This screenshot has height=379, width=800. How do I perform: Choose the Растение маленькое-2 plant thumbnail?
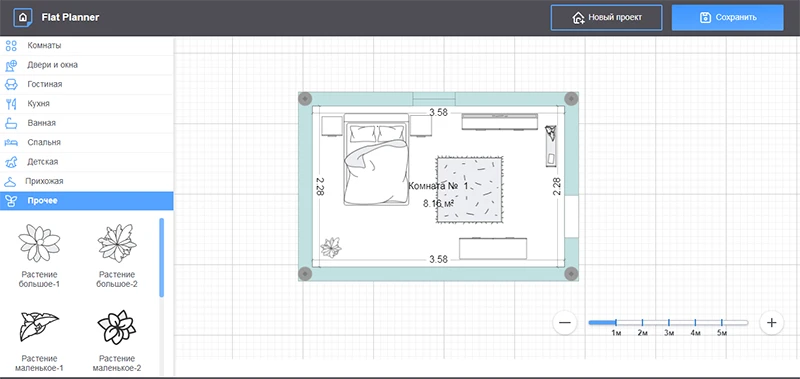click(117, 327)
